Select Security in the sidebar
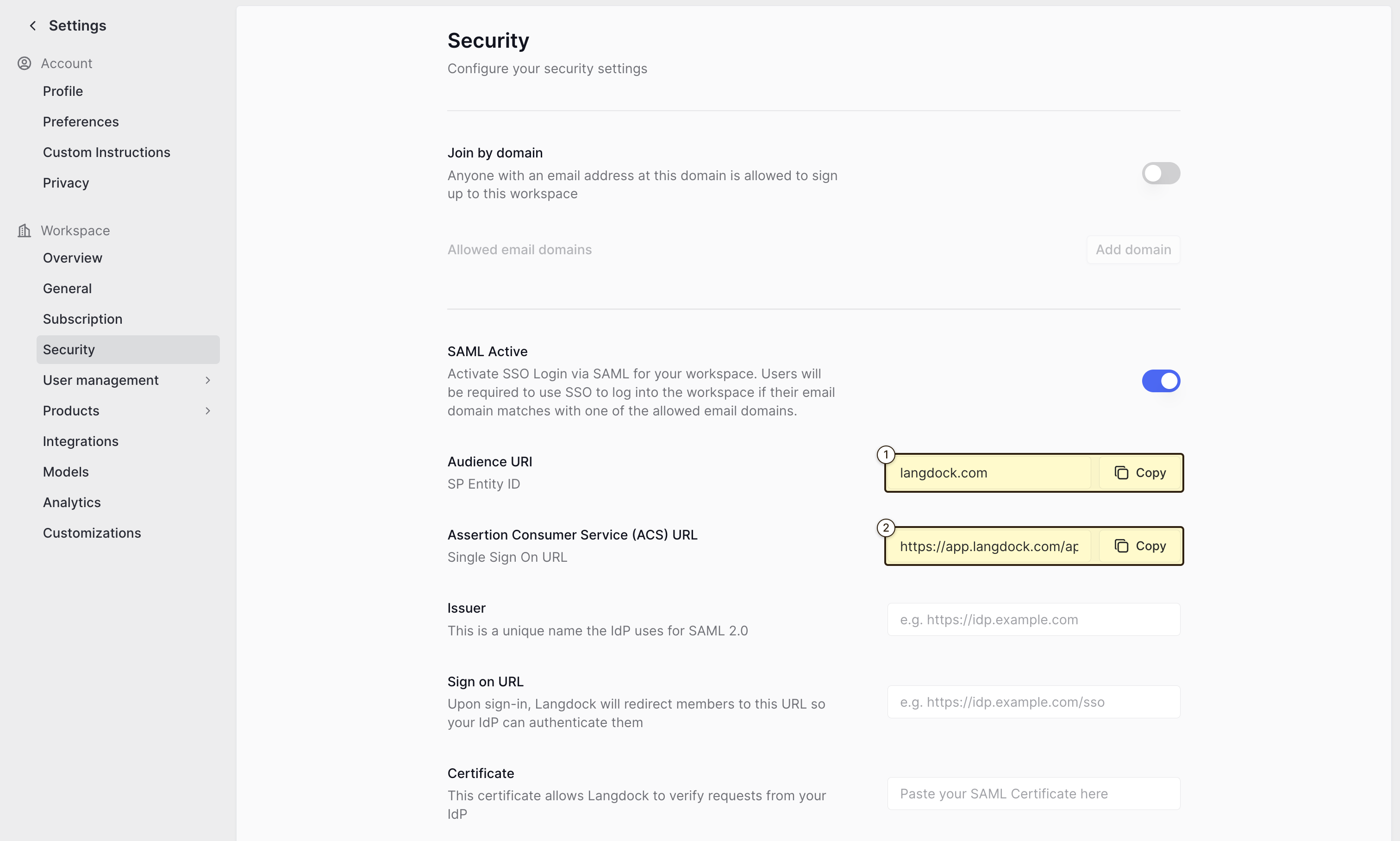This screenshot has width=1400, height=841. pyautogui.click(x=128, y=350)
